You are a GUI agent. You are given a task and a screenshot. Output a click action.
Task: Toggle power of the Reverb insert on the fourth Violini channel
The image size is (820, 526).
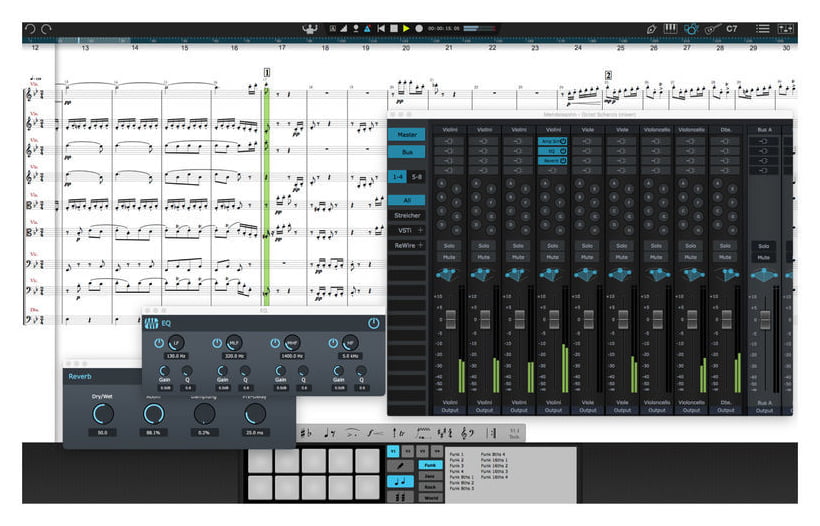coord(563,161)
